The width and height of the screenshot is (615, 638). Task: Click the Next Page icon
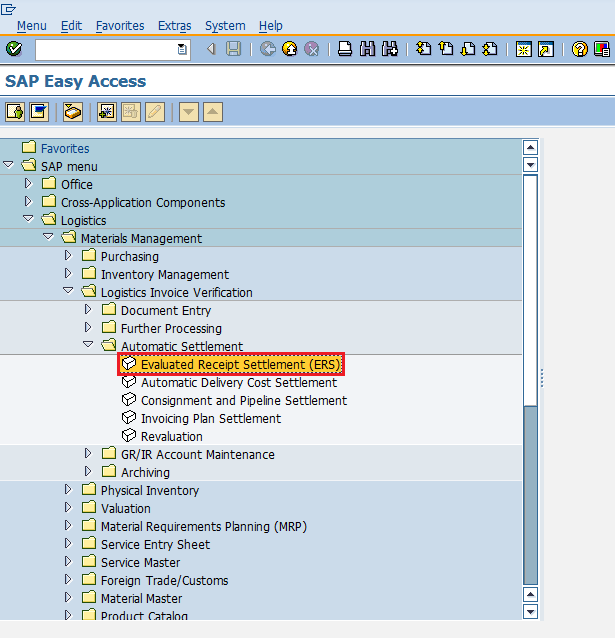[x=468, y=49]
